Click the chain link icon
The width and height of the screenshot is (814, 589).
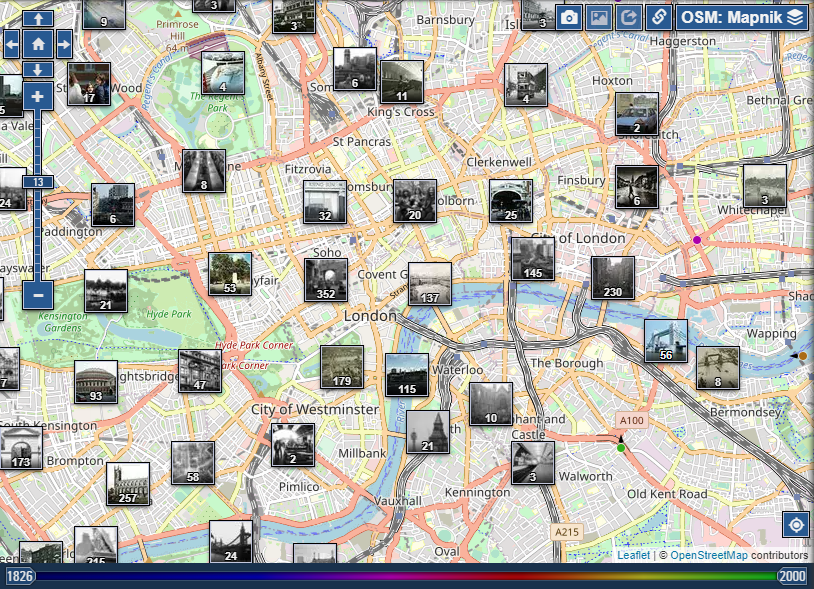pyautogui.click(x=658, y=17)
